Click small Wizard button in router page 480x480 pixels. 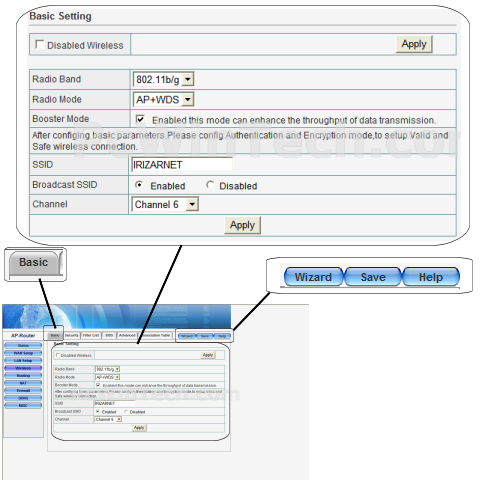point(187,336)
